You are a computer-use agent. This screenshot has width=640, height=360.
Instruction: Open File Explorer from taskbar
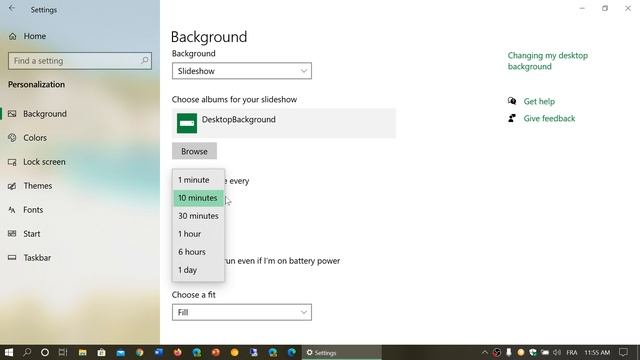[x=82, y=352]
